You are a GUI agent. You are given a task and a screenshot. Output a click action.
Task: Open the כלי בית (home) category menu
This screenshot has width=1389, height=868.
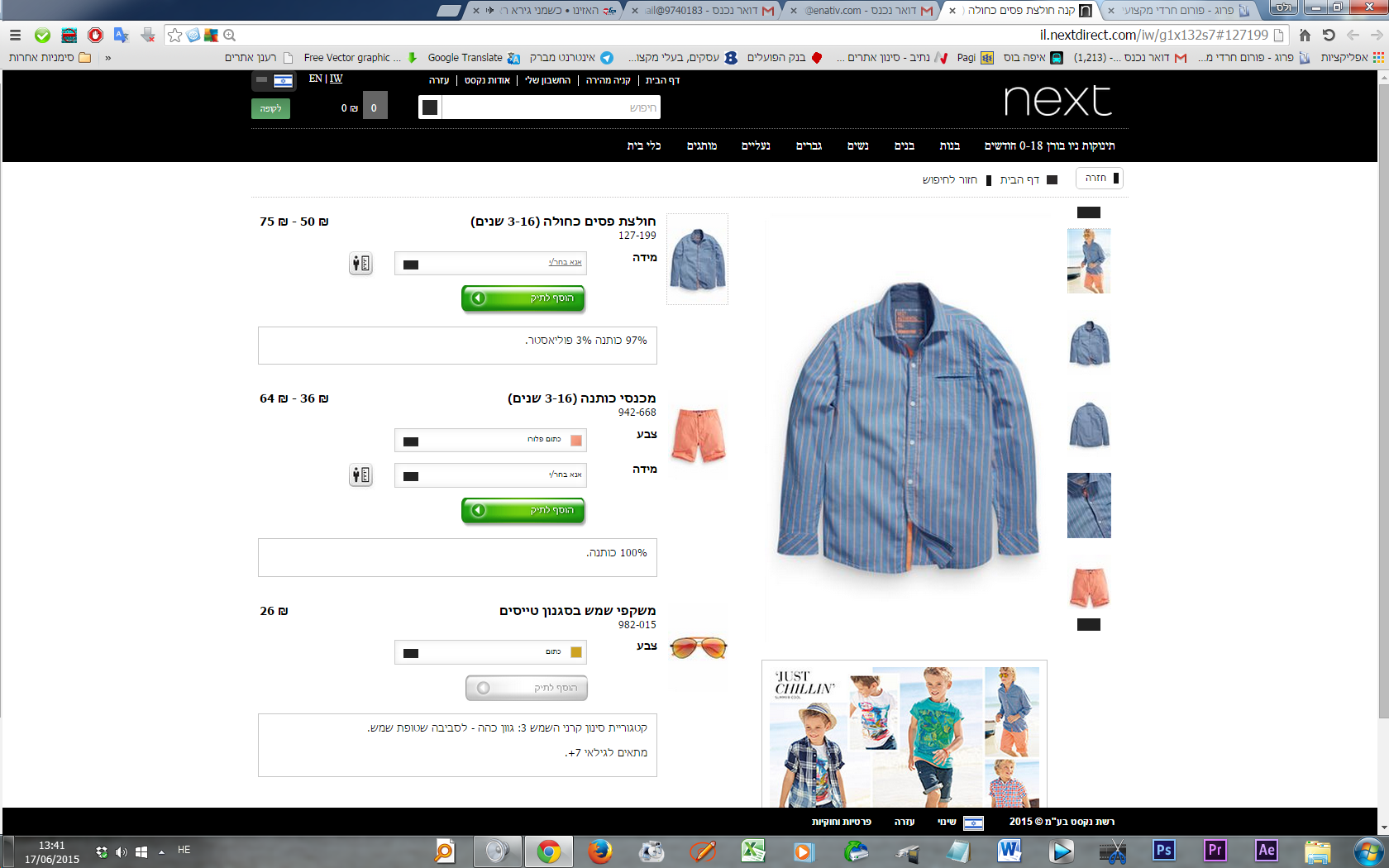644,146
